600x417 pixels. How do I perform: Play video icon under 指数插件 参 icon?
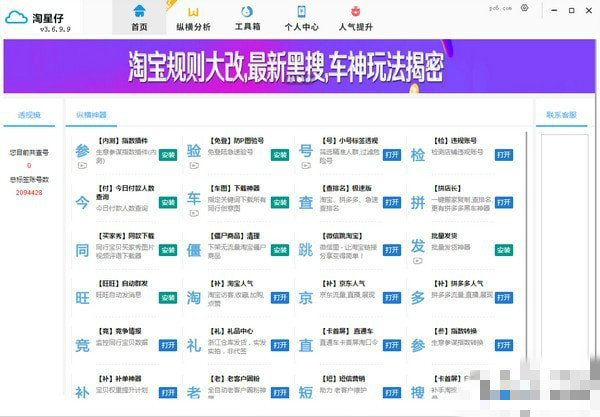tap(82, 166)
